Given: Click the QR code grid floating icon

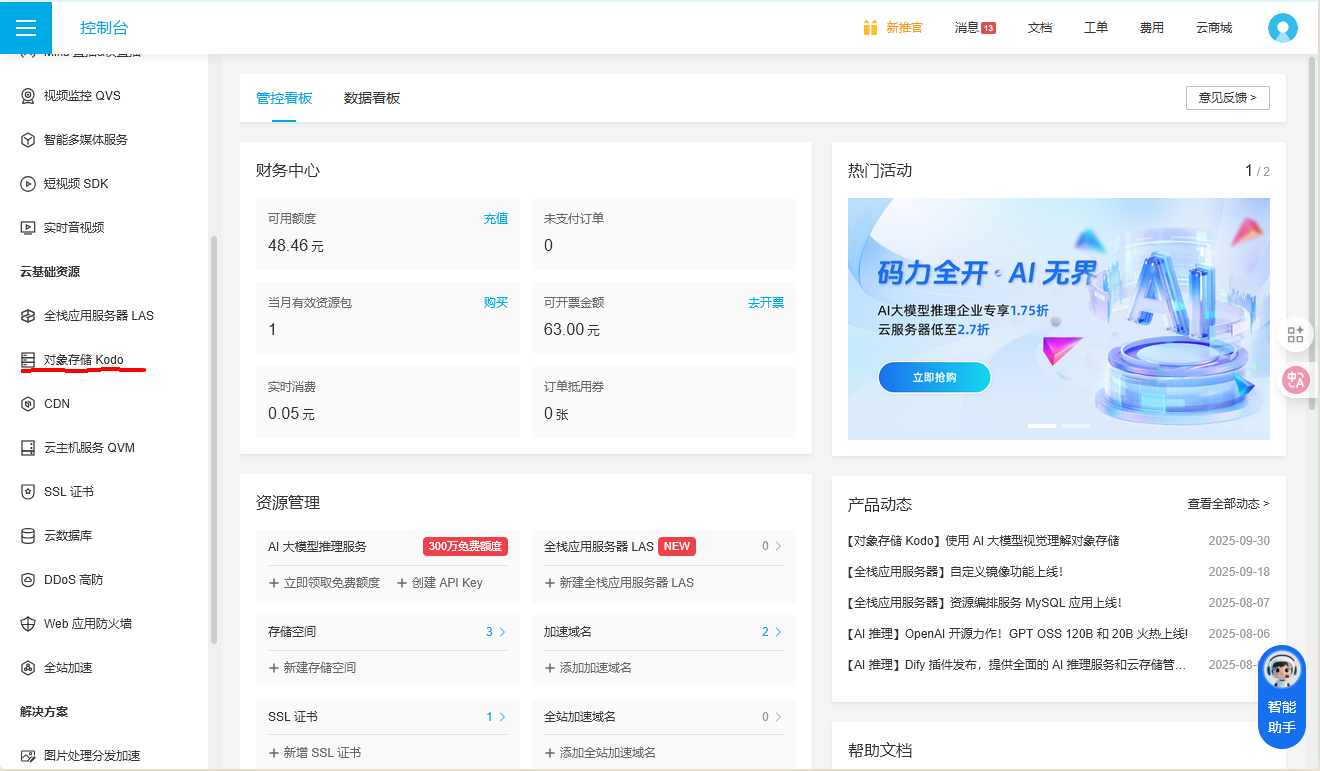Looking at the screenshot, I should (1295, 334).
